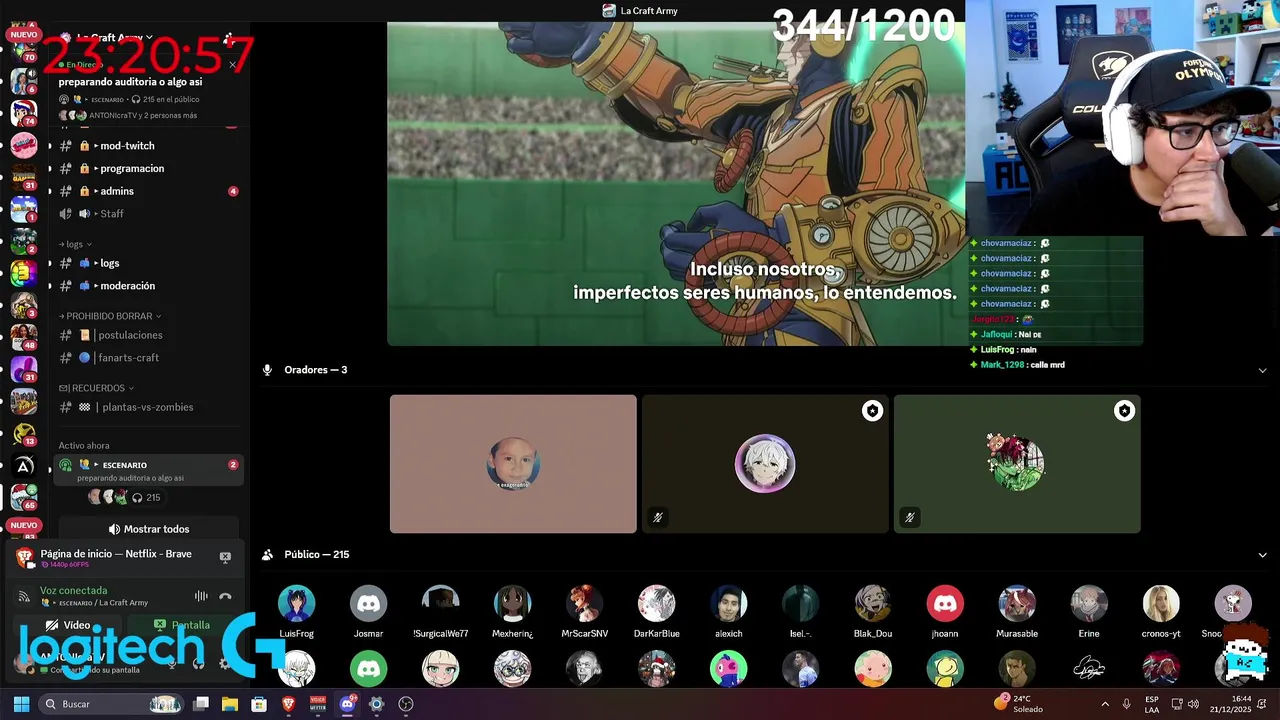Open OBS Studio from taskbar
This screenshot has height=720, width=1280.
[406, 704]
